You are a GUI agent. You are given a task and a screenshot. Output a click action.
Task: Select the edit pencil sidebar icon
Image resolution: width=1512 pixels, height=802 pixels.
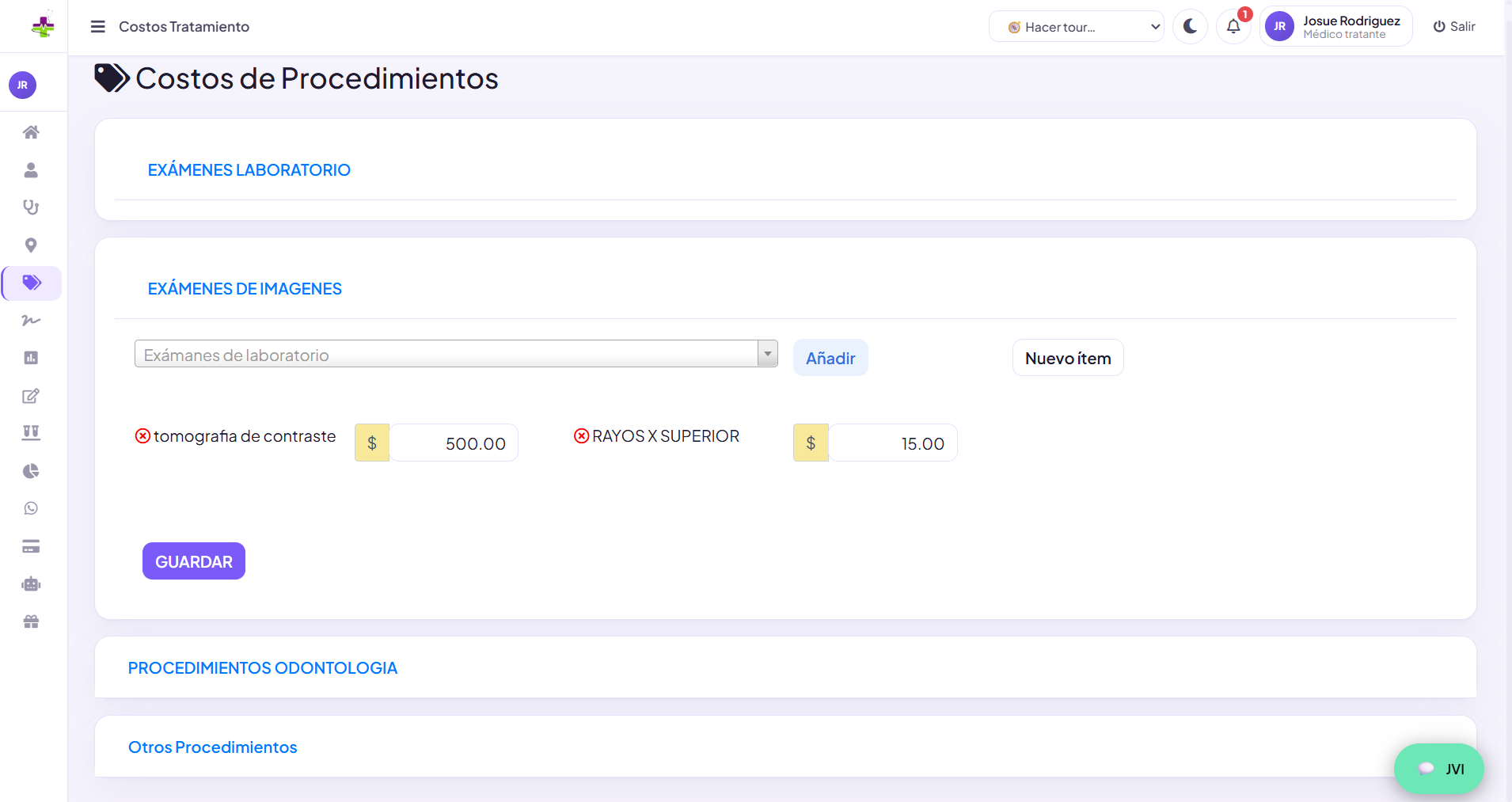coord(31,396)
